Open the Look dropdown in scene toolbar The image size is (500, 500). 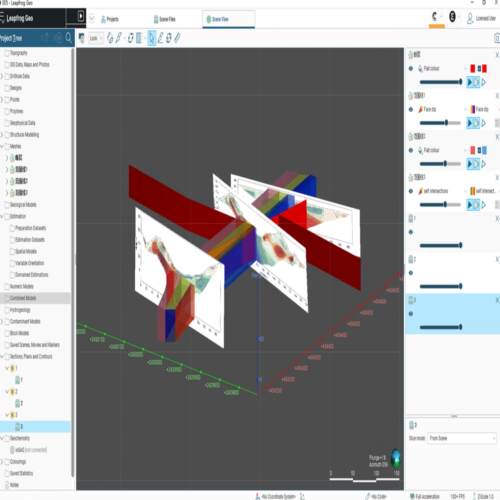coord(96,38)
